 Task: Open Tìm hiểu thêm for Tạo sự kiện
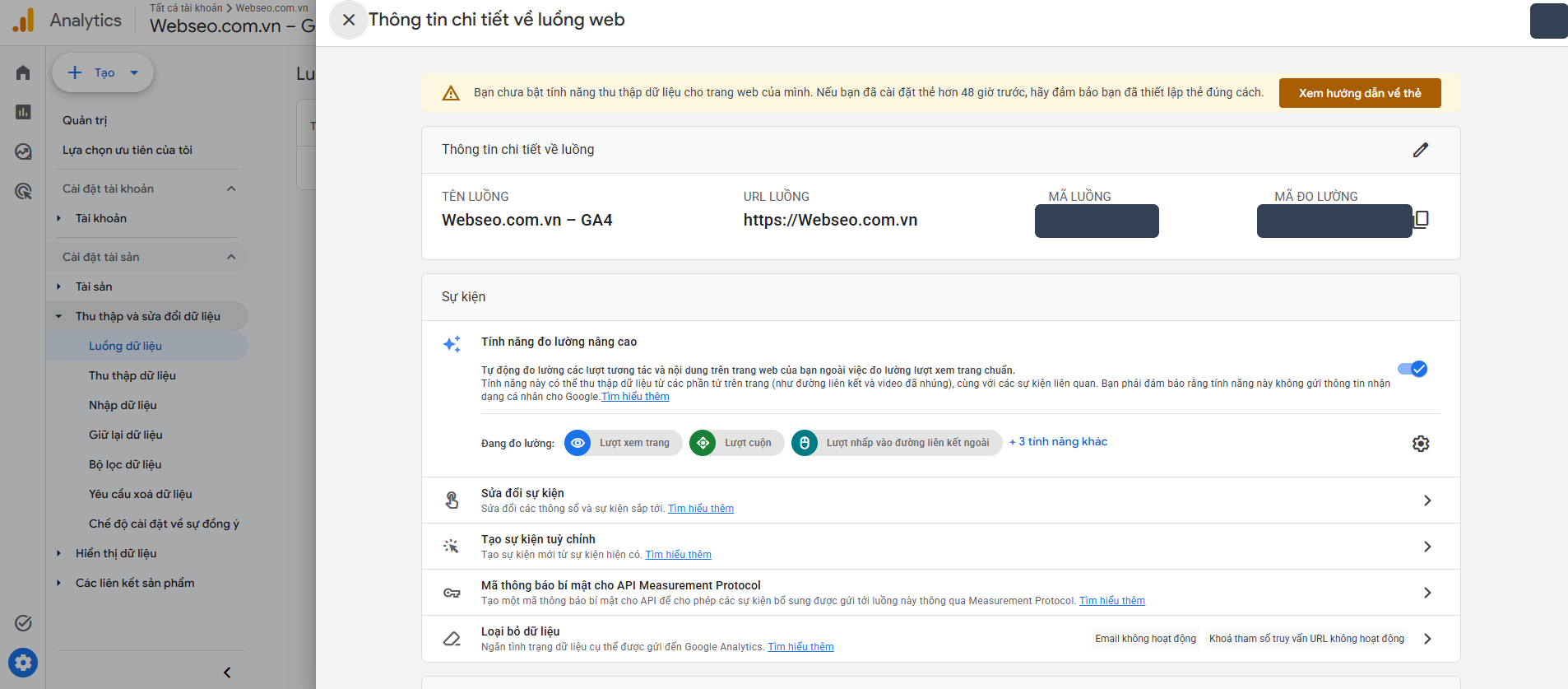679,555
